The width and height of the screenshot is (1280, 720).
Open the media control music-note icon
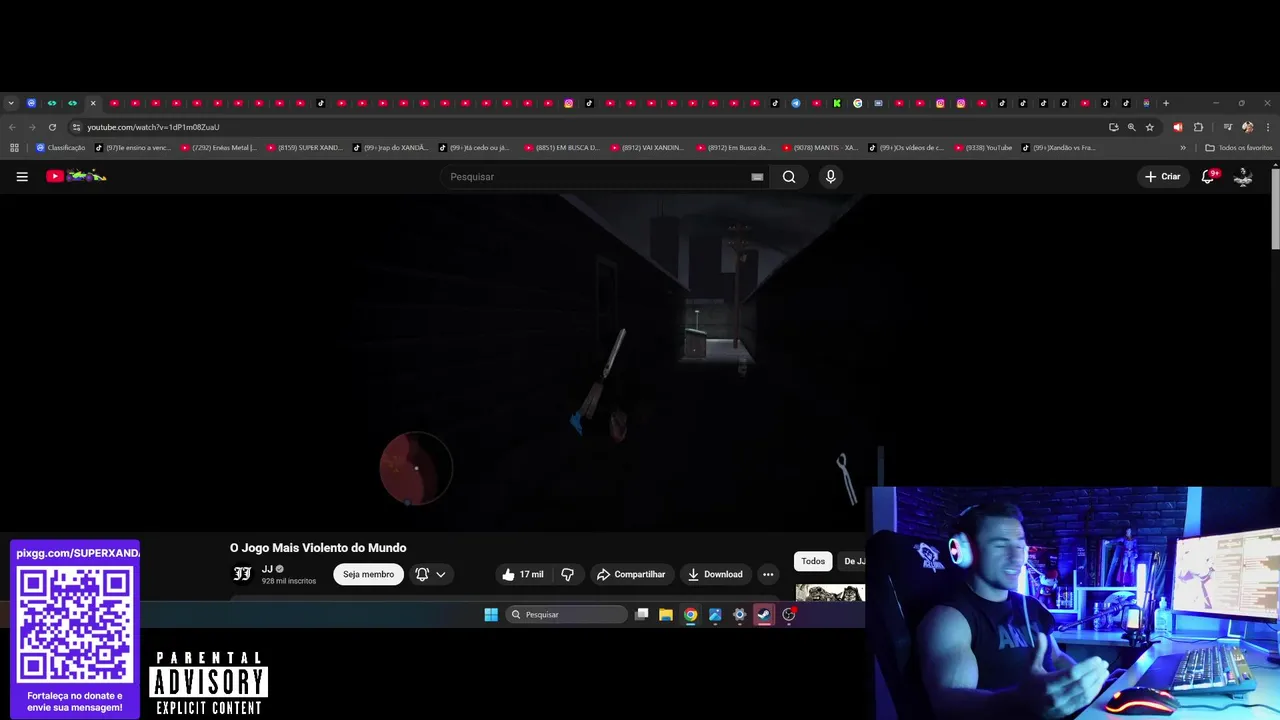(x=1228, y=127)
